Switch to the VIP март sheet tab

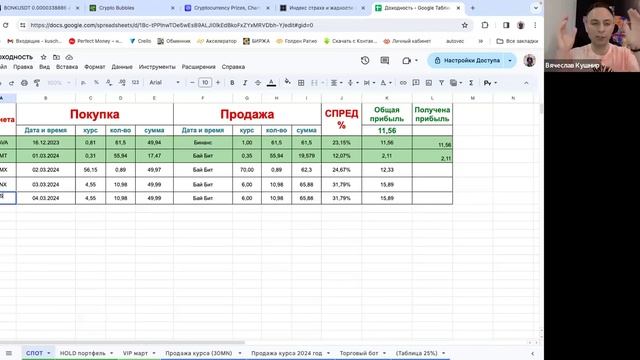135,353
